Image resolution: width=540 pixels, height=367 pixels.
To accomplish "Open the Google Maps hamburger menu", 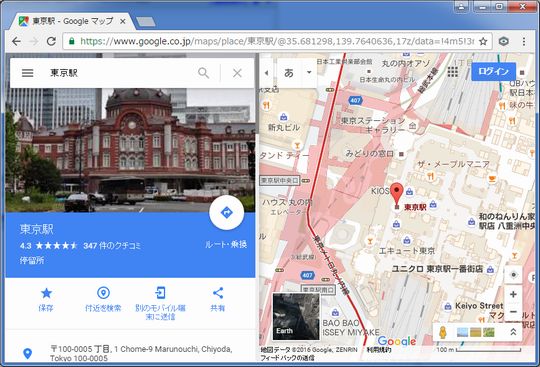I will click(x=28, y=73).
